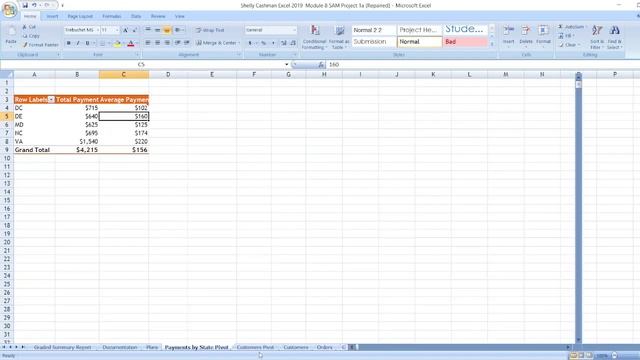Switch to the Formulas tab
Image resolution: width=640 pixels, height=360 pixels.
pos(111,16)
